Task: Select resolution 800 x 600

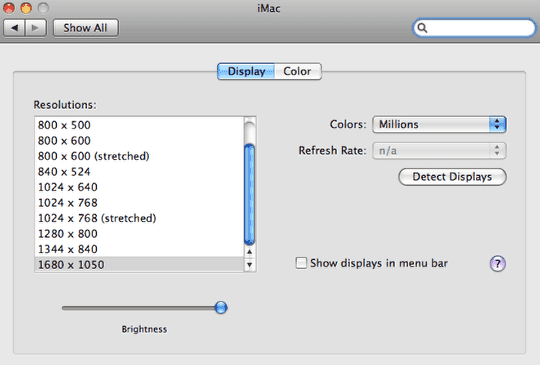Action: [x=139, y=140]
